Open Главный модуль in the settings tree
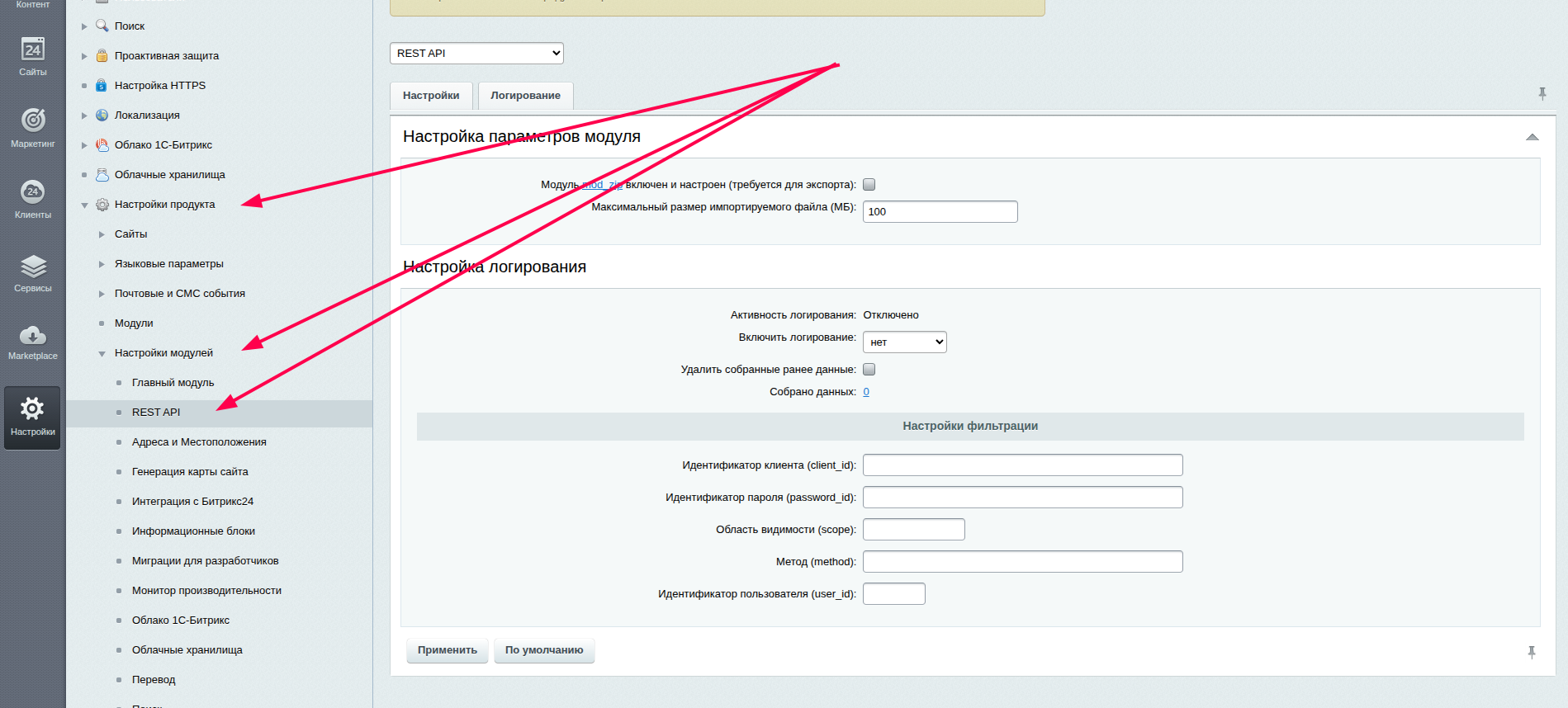Image resolution: width=1568 pixels, height=708 pixels. tap(173, 383)
